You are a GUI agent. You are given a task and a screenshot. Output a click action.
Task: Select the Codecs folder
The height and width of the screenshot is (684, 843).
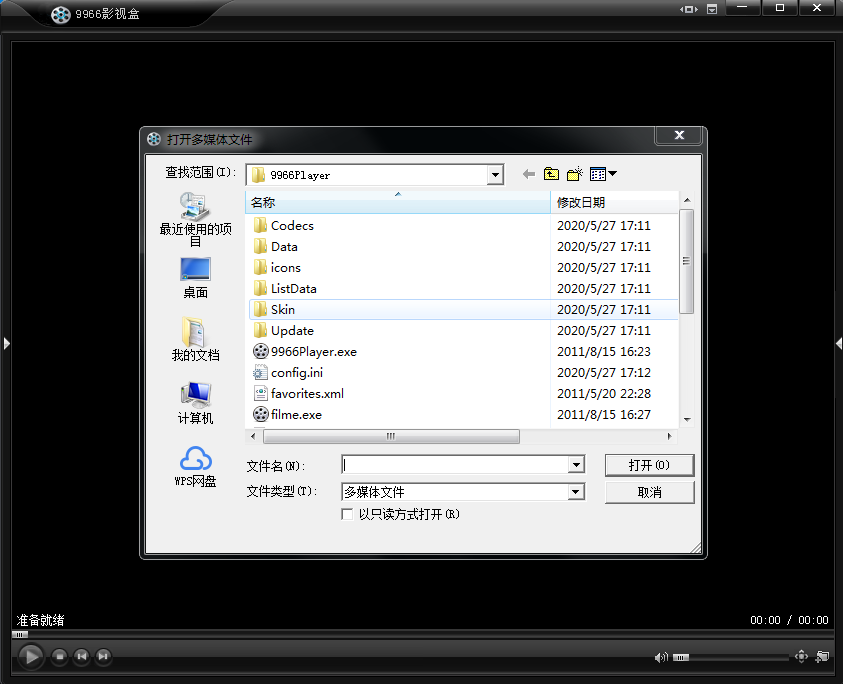(292, 225)
